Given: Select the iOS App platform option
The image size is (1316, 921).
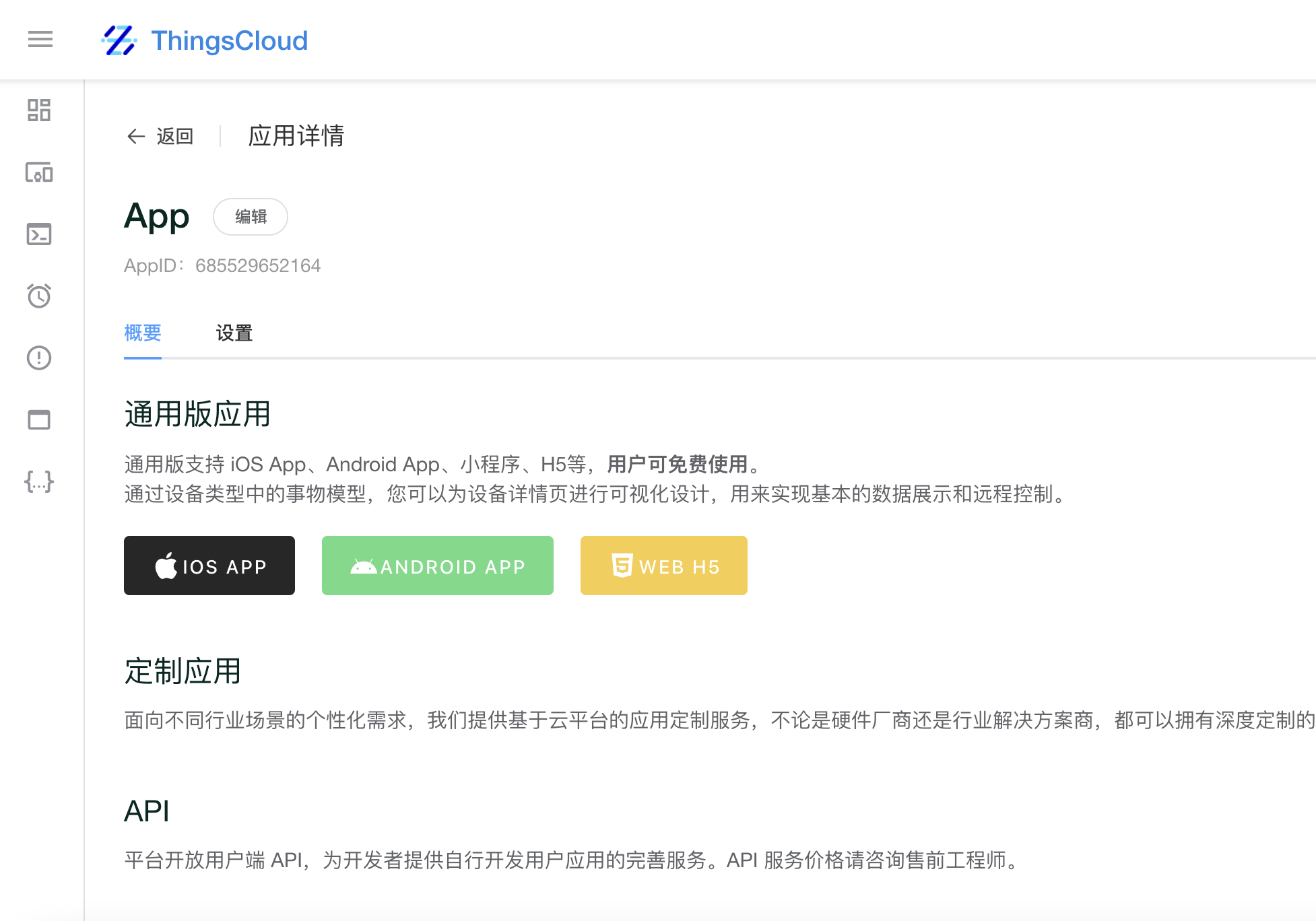Looking at the screenshot, I should [209, 566].
